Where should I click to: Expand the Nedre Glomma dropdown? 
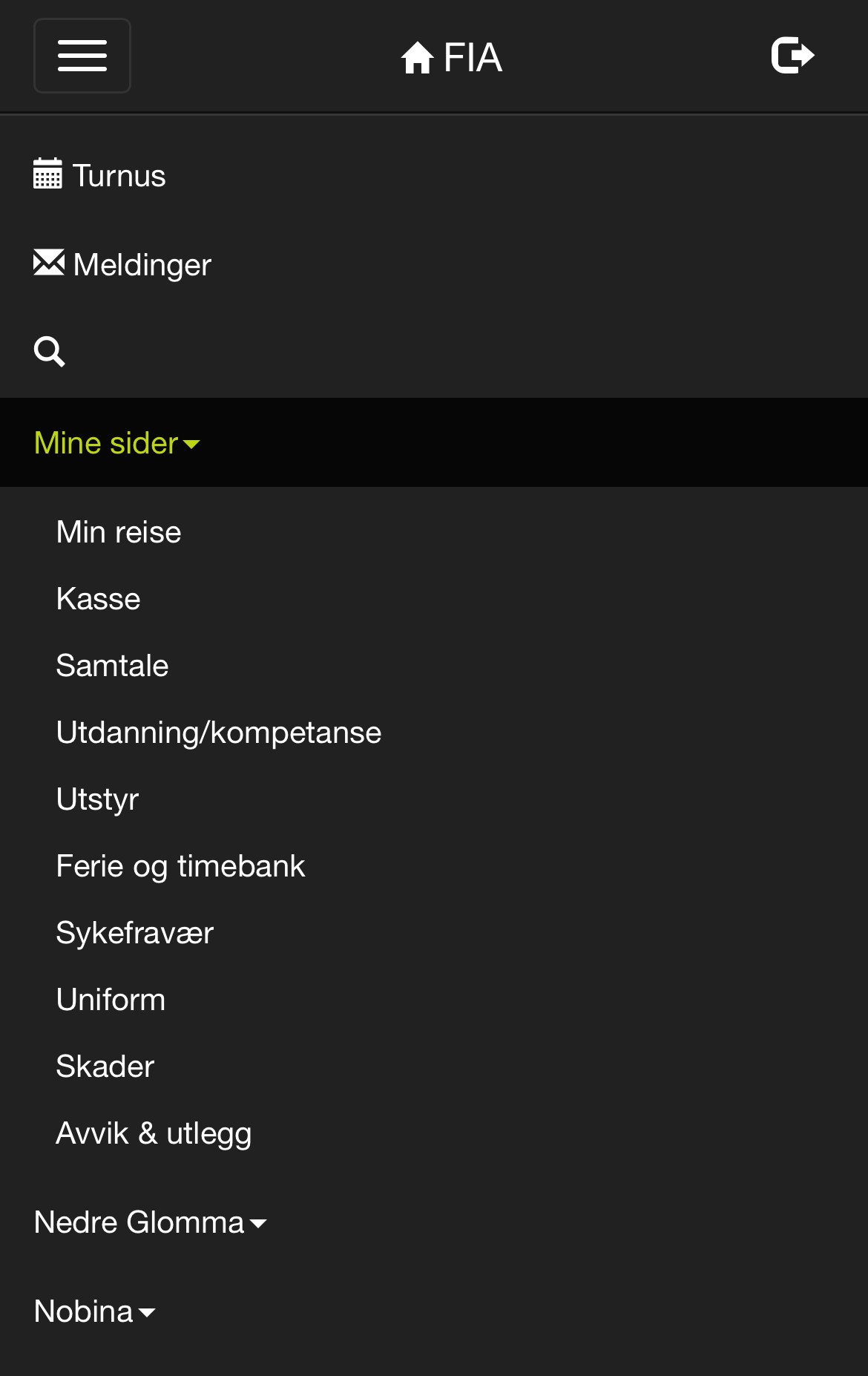click(x=151, y=1222)
